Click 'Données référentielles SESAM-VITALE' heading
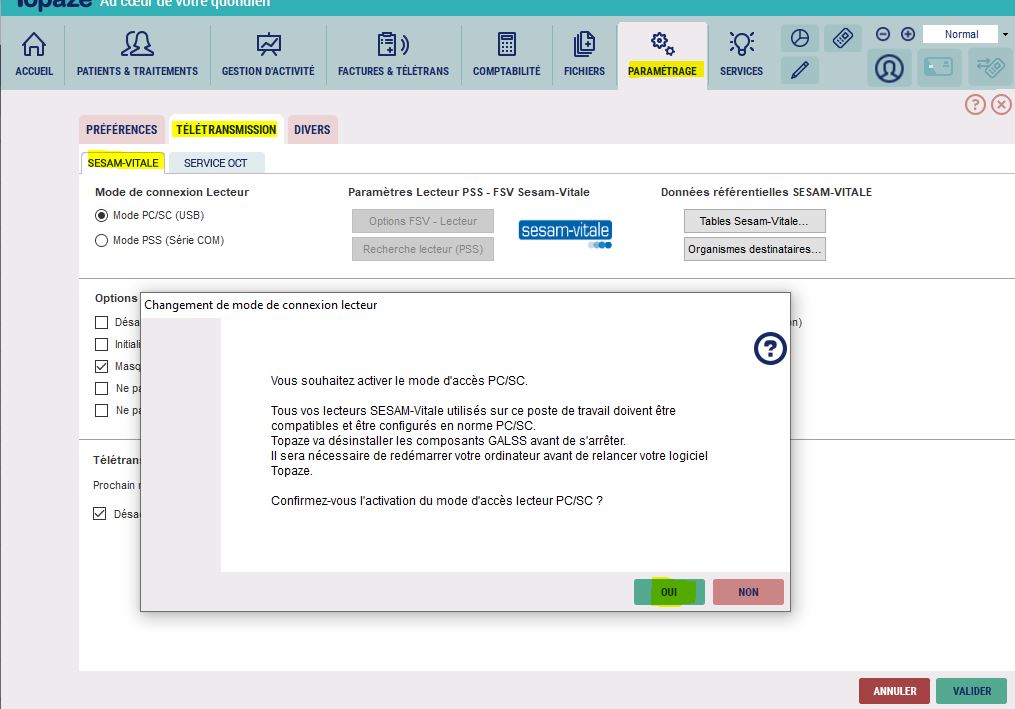 766,192
